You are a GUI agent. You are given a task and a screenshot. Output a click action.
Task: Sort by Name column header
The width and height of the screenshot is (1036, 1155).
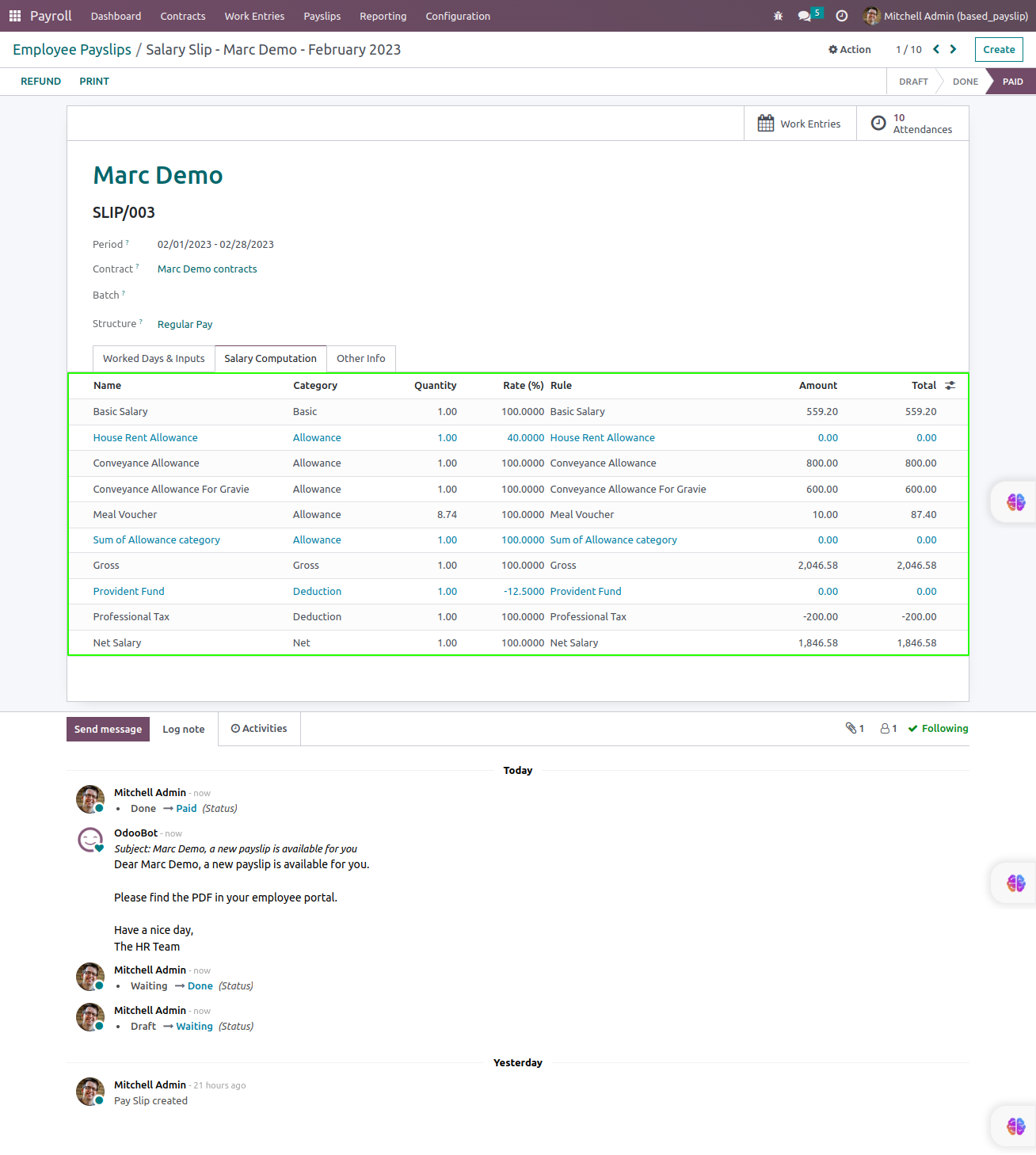coord(107,386)
